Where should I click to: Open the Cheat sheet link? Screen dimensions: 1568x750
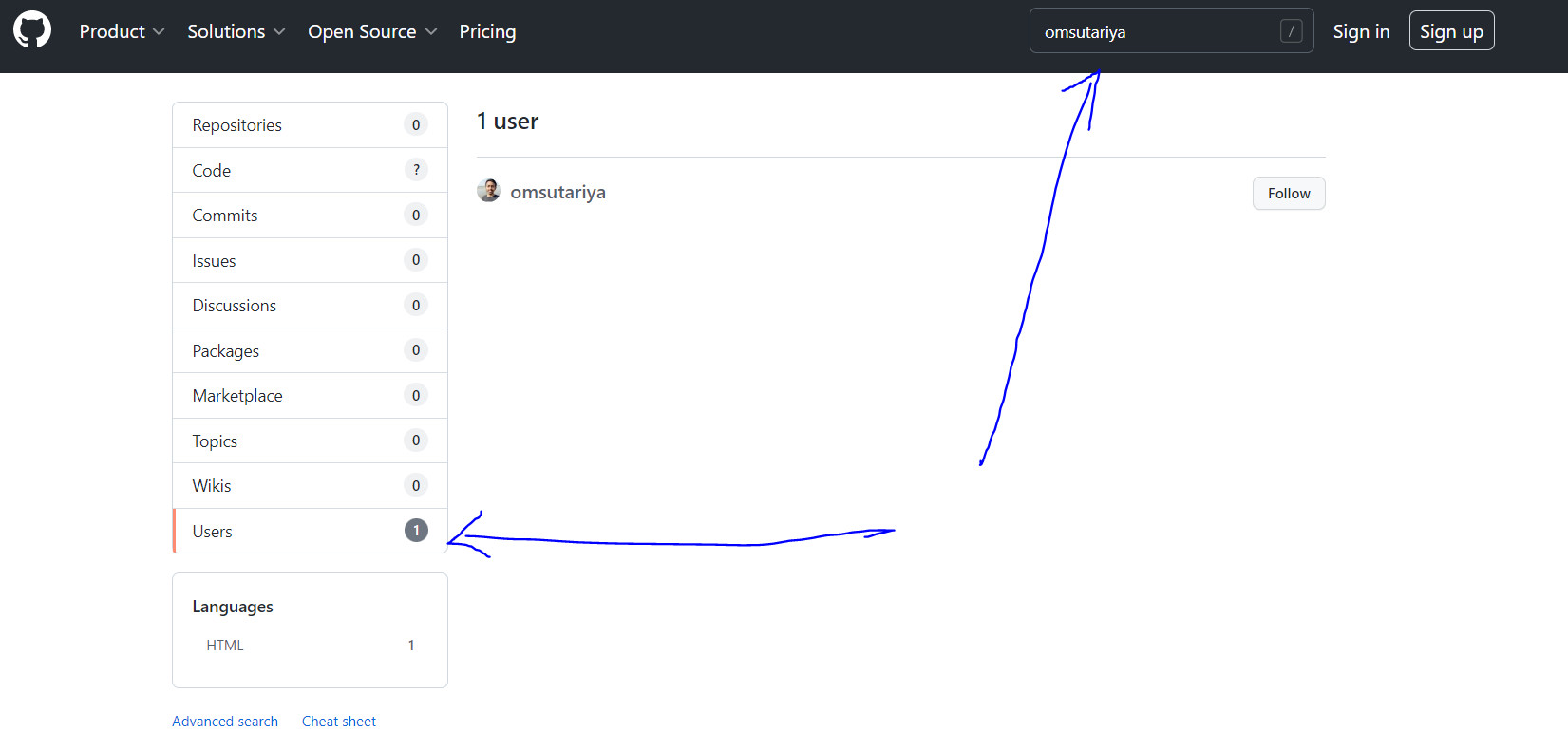(339, 722)
